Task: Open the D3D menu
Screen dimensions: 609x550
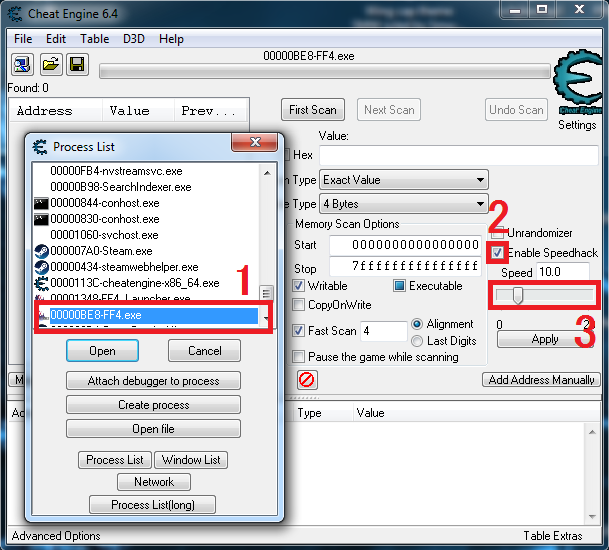Action: tap(134, 39)
